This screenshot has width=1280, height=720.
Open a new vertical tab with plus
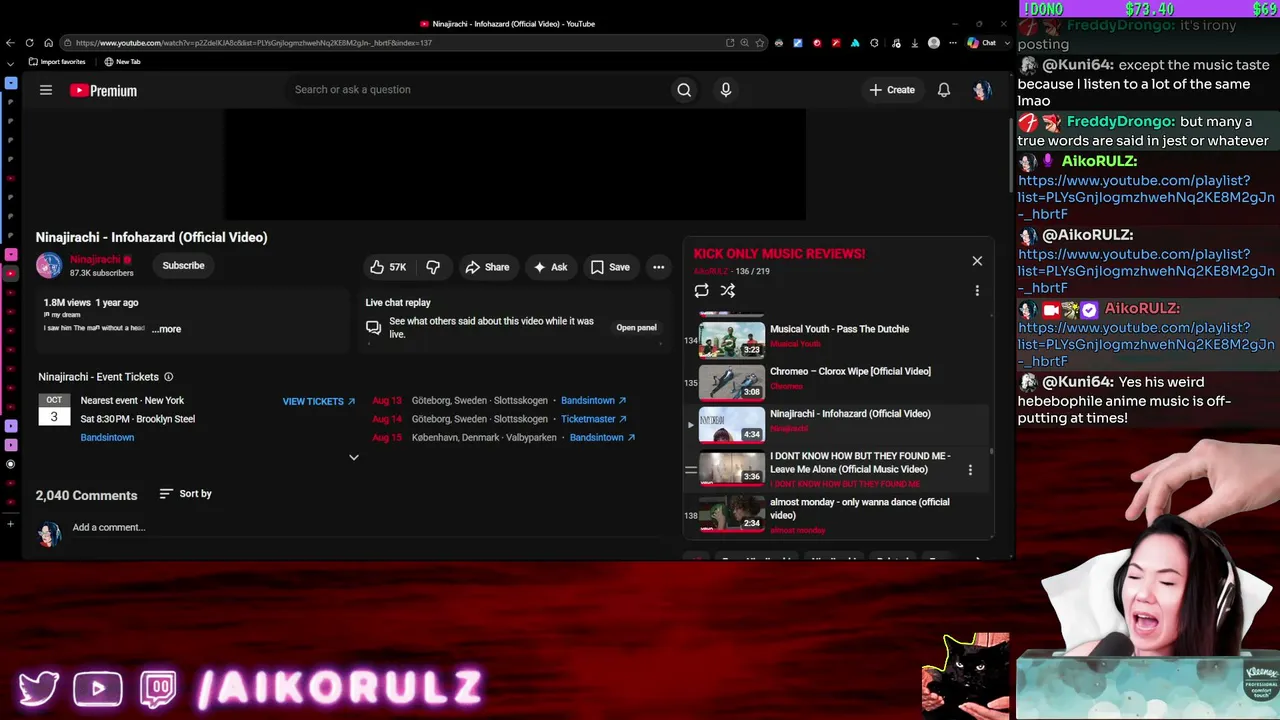coord(10,524)
